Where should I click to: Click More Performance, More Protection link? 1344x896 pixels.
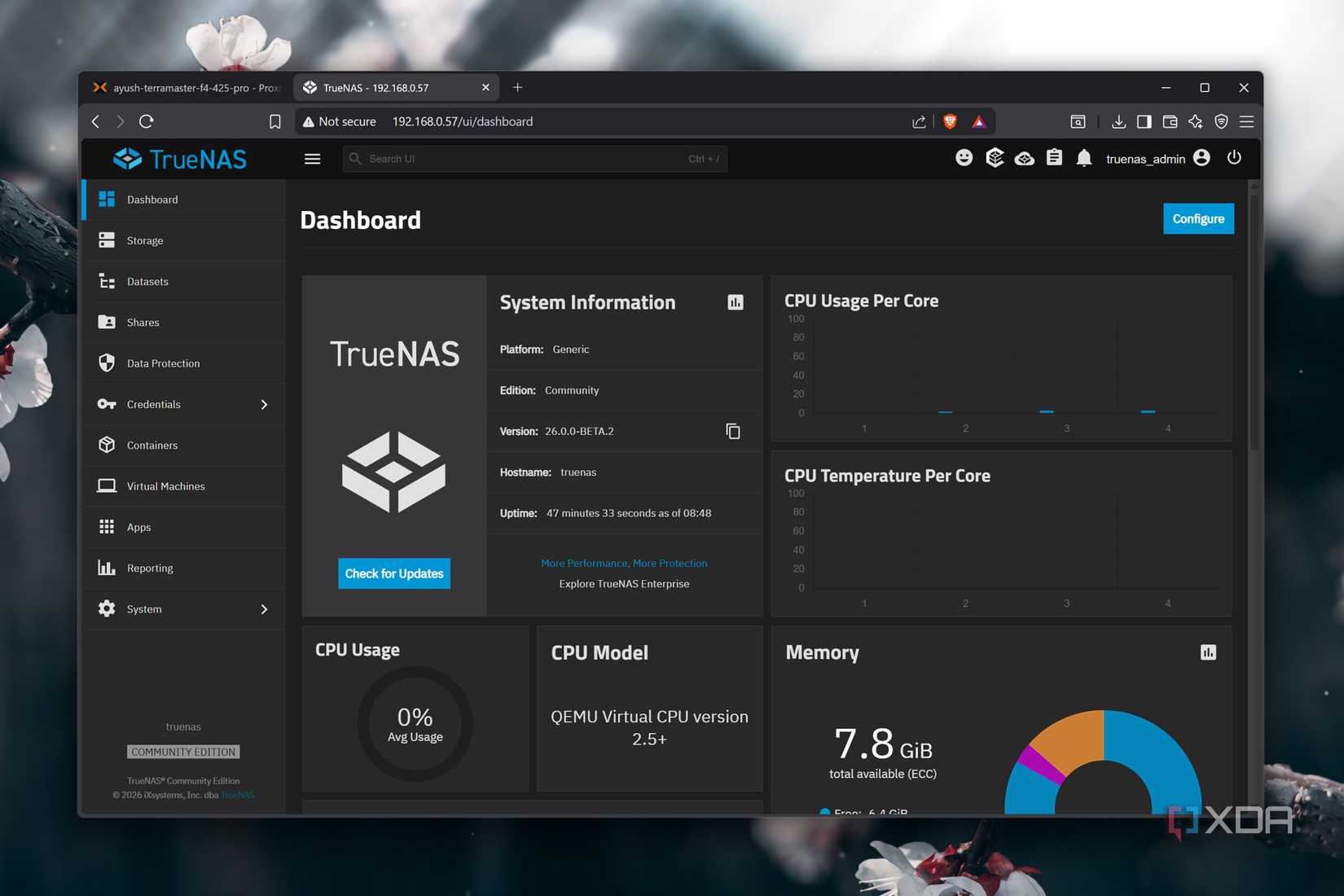(x=624, y=564)
